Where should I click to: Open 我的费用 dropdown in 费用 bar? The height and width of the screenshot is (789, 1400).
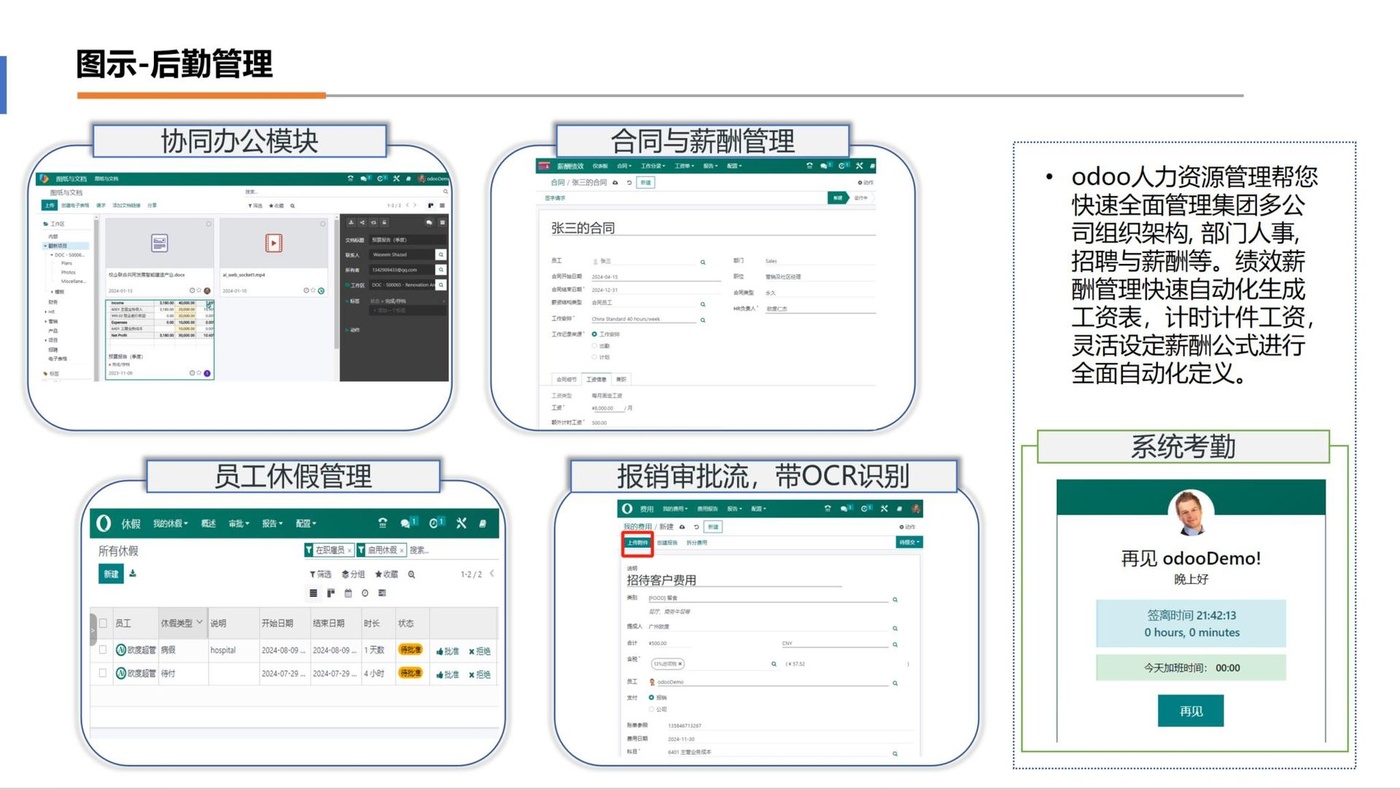coord(675,509)
